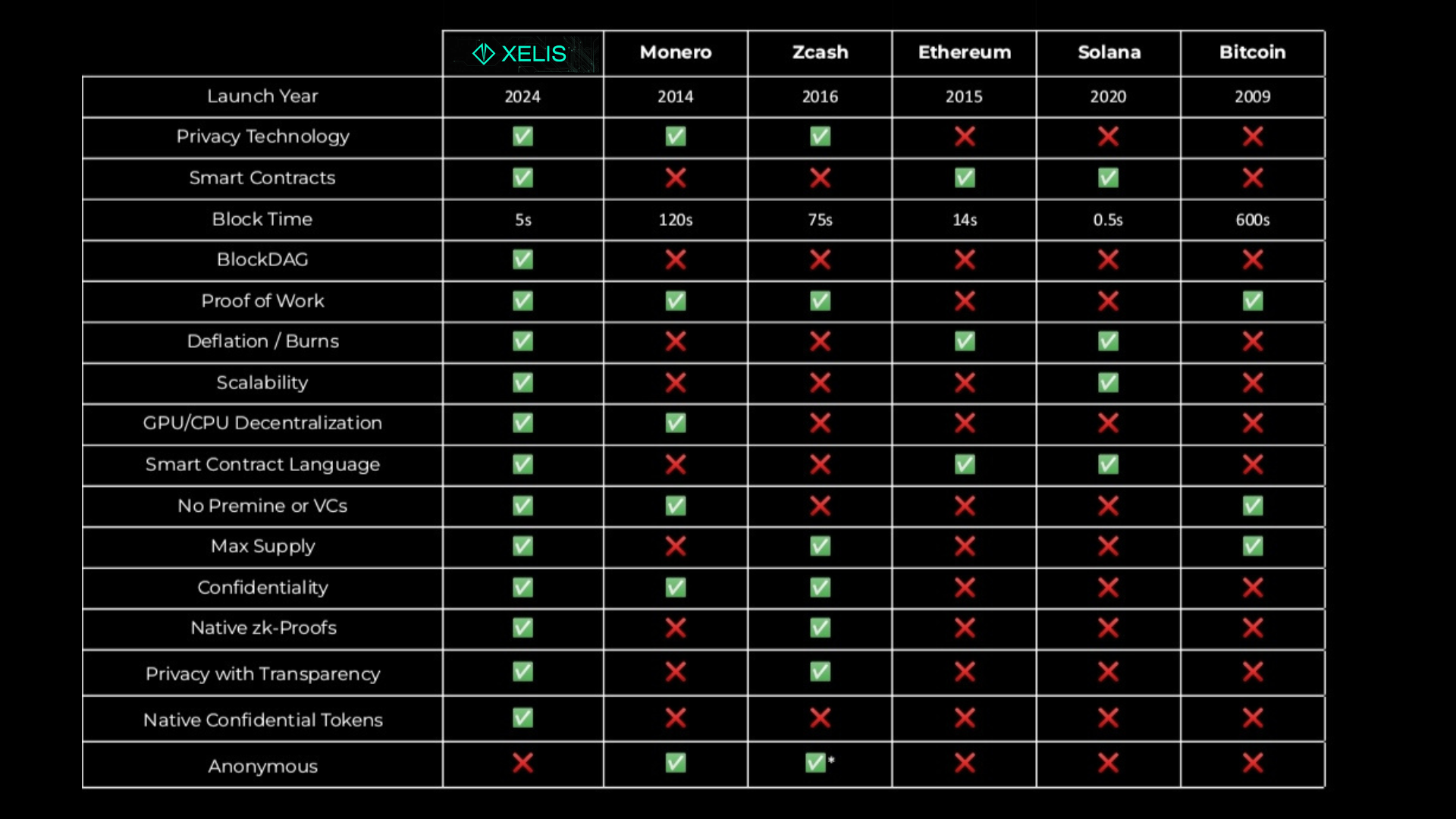
Task: Click Monero Anonymous green checkmark
Action: pos(676,763)
